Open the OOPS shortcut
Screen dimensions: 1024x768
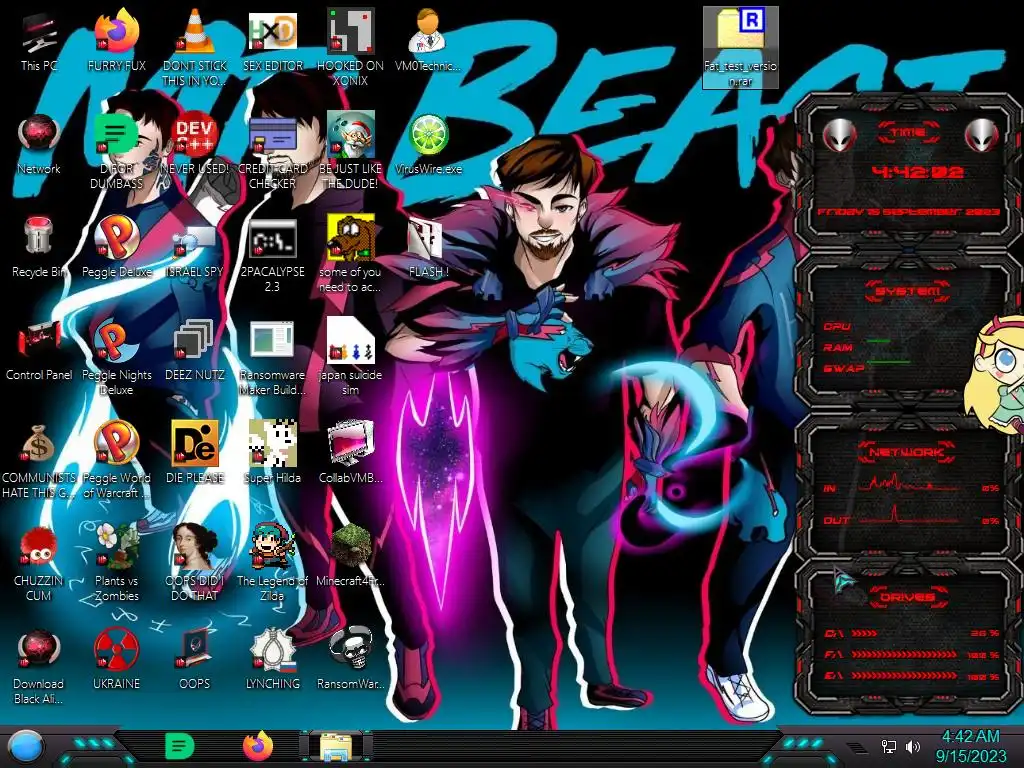195,658
